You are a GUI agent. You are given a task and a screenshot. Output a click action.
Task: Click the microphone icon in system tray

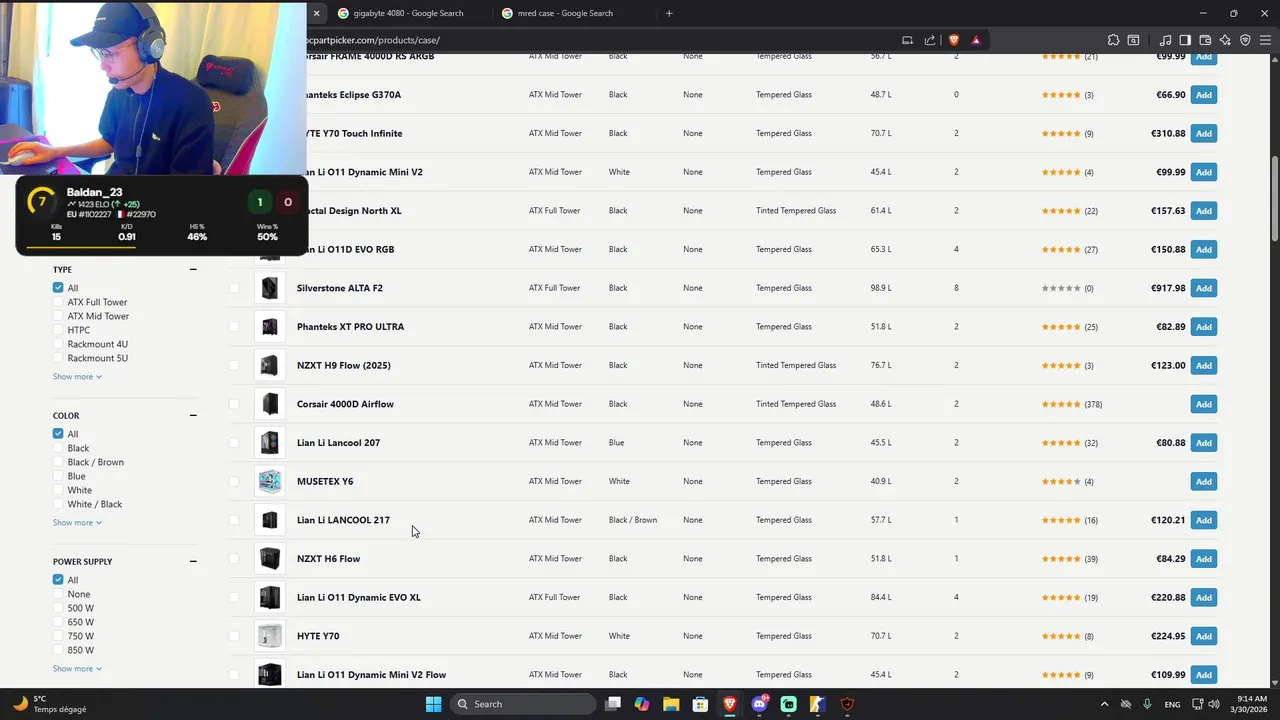(1147, 704)
